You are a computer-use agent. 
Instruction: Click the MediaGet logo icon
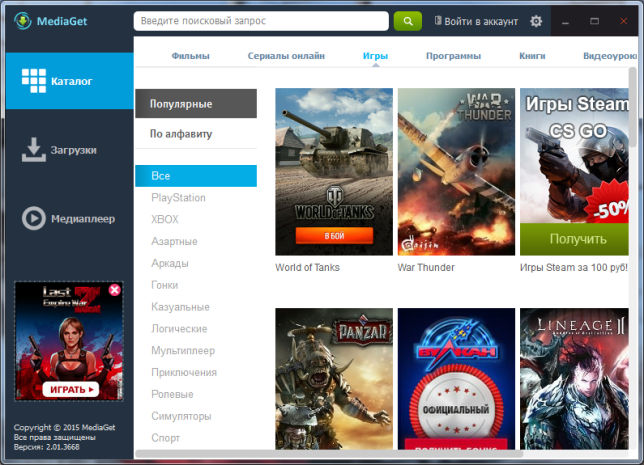(x=23, y=21)
